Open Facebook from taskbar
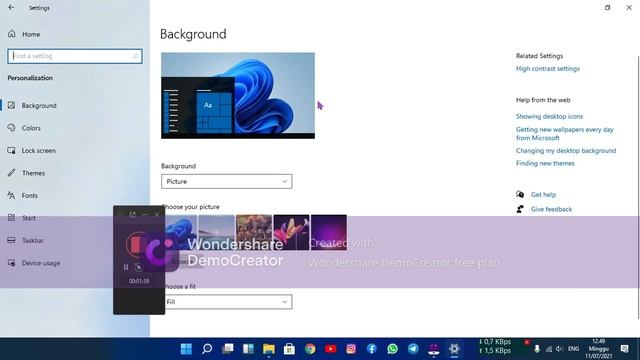Image resolution: width=640 pixels, height=360 pixels. (x=371, y=349)
